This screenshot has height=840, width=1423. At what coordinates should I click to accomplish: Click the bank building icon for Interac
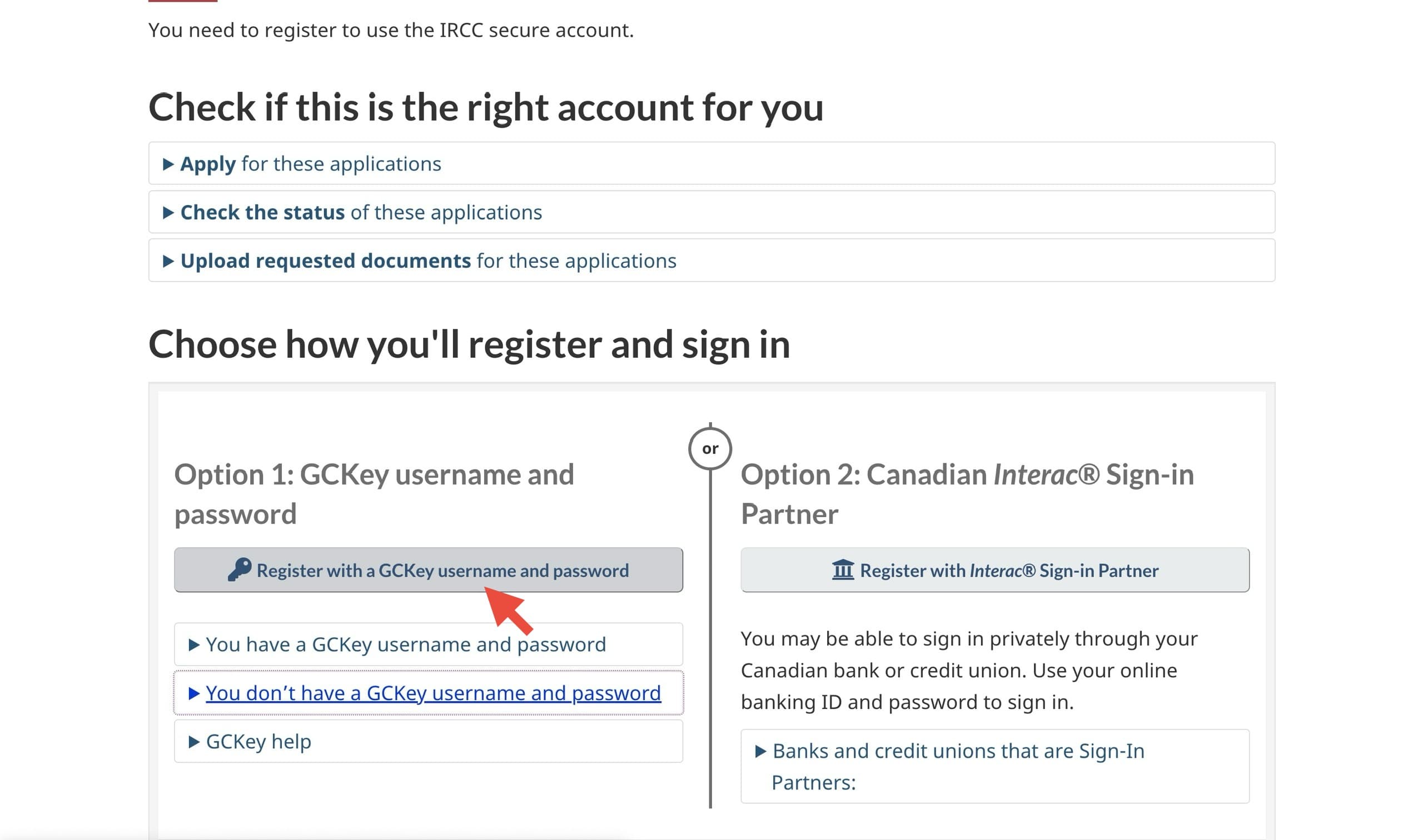pyautogui.click(x=843, y=569)
